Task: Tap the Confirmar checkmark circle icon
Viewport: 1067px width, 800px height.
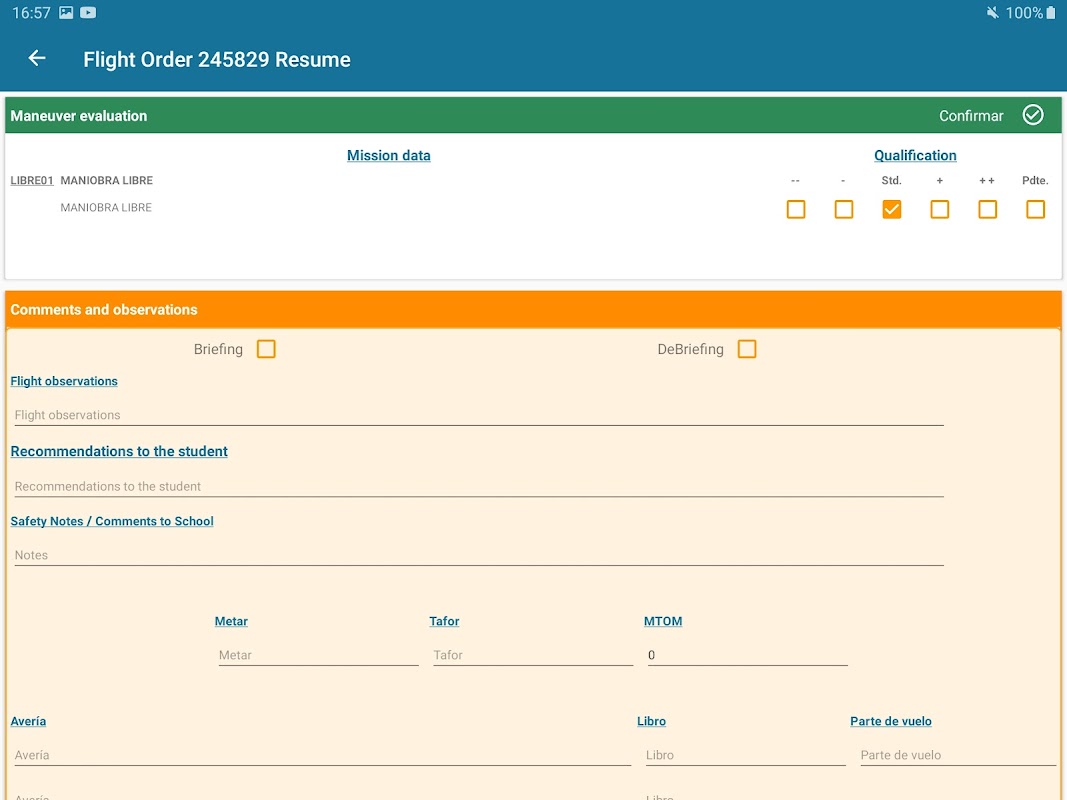Action: pos(1033,115)
